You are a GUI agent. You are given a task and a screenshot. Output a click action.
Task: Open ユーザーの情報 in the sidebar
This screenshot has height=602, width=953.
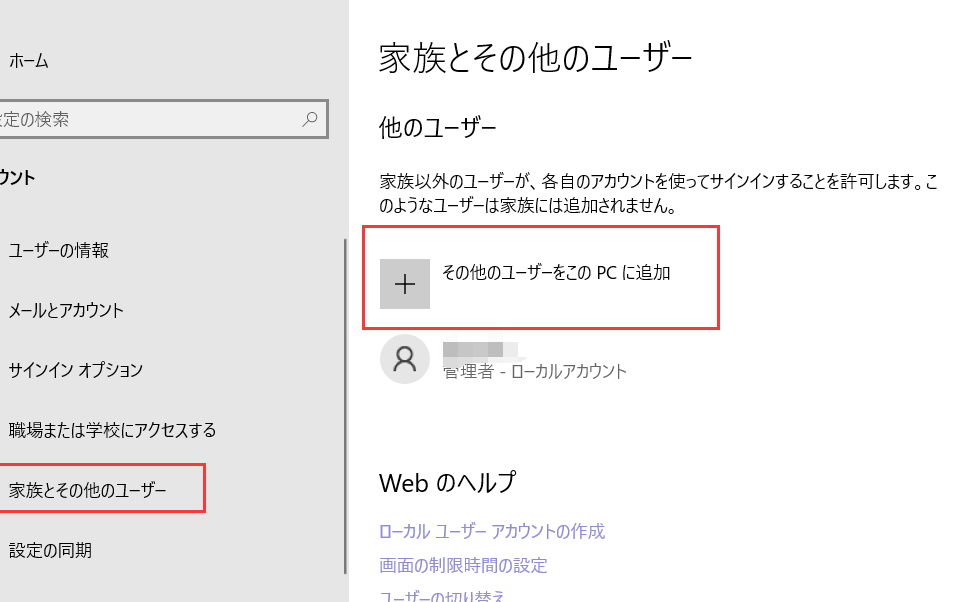[x=59, y=250]
